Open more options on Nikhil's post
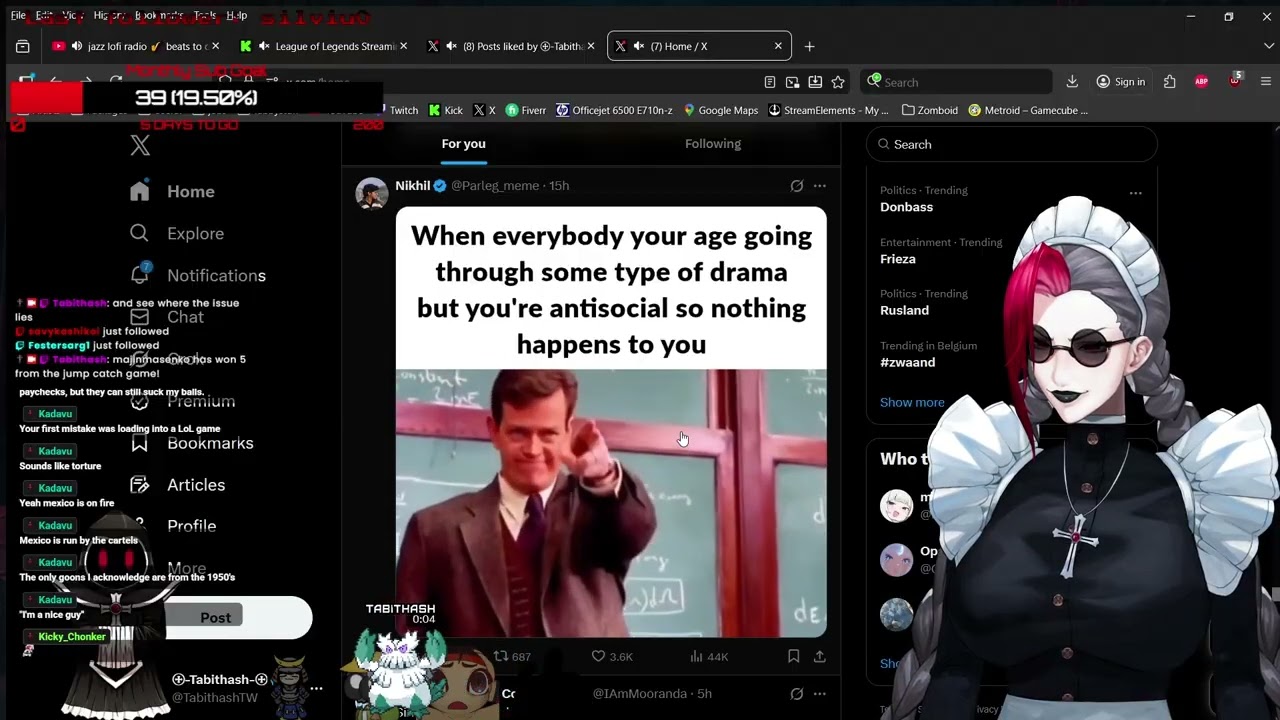Viewport: 1280px width, 720px height. (820, 186)
